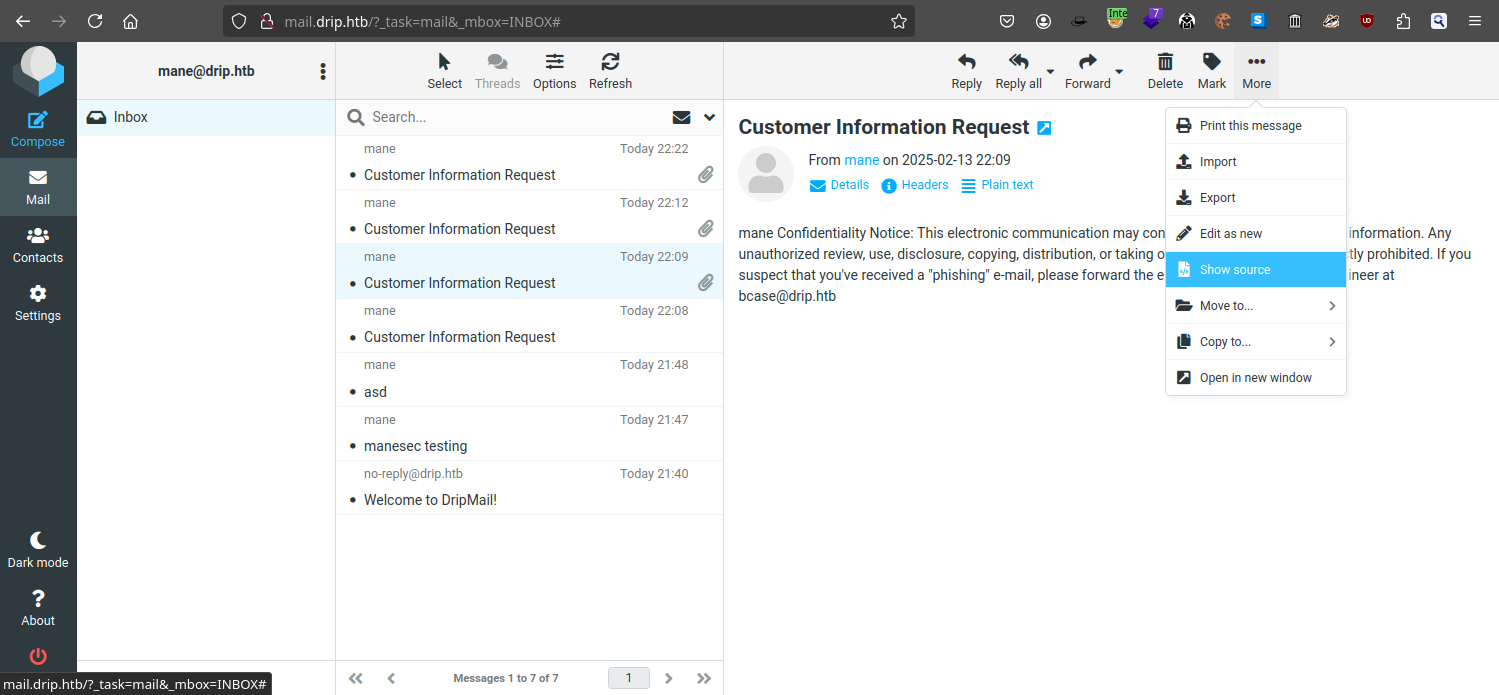Open the Welcome to DripMail! message

tap(430, 500)
